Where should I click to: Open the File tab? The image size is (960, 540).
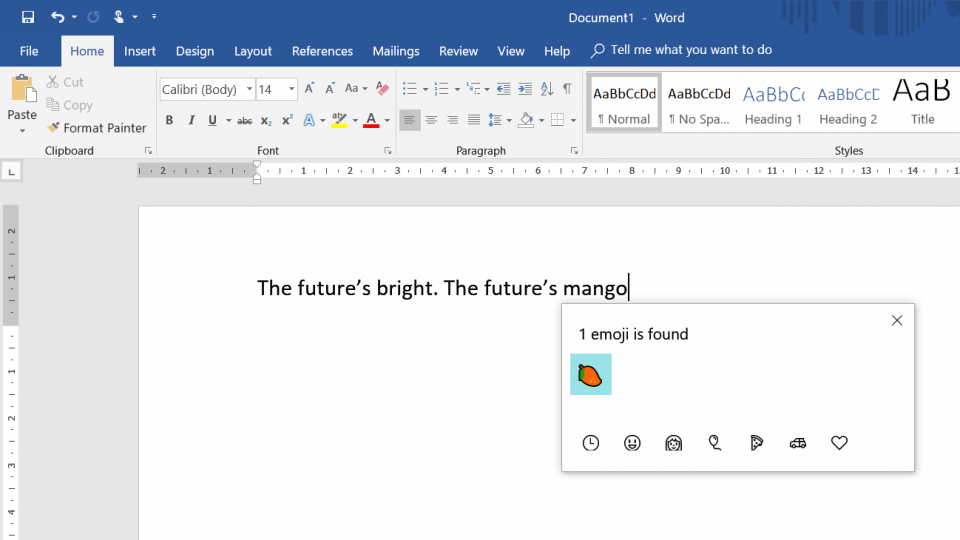point(29,51)
